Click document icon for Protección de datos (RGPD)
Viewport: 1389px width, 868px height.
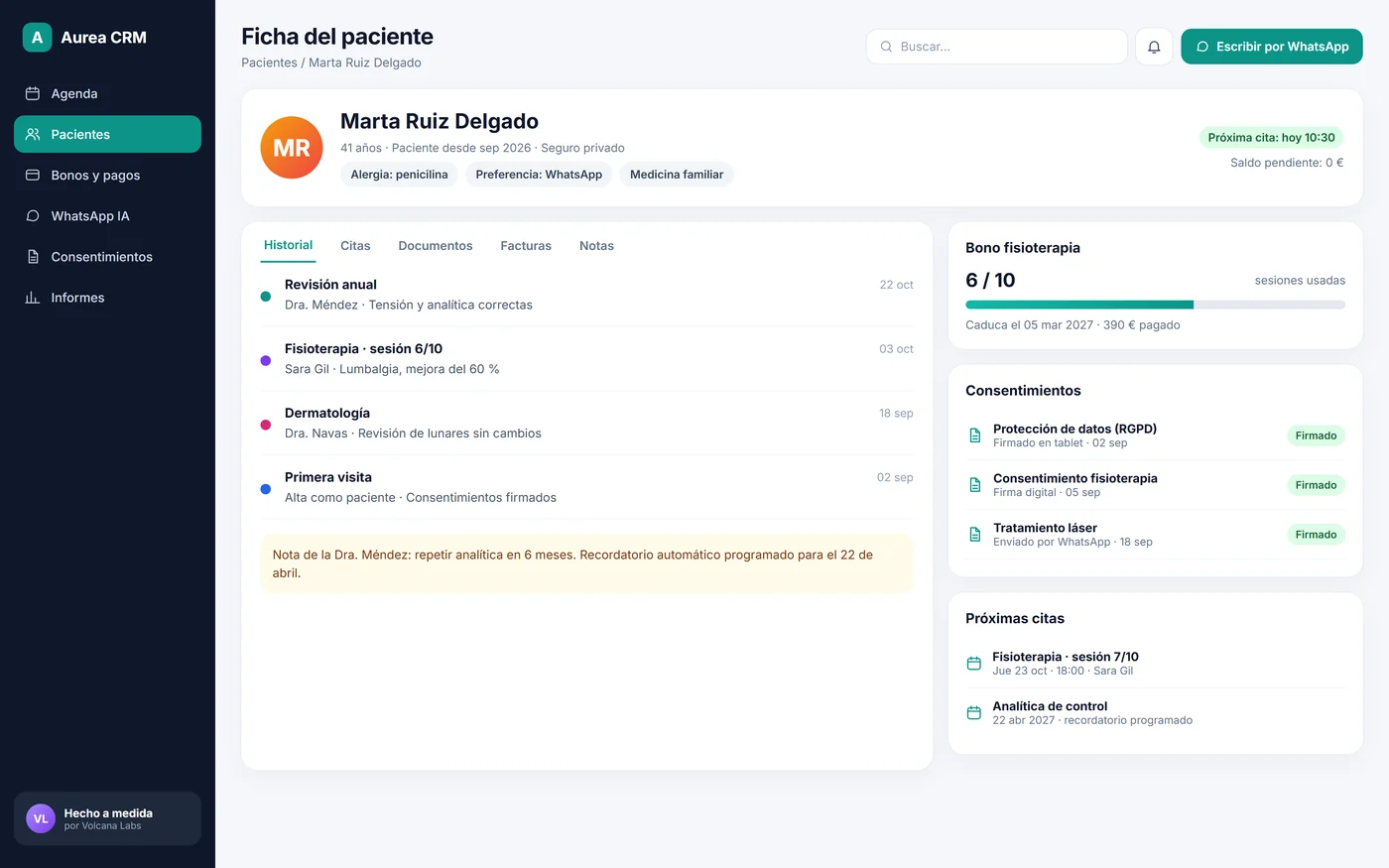pyautogui.click(x=974, y=435)
